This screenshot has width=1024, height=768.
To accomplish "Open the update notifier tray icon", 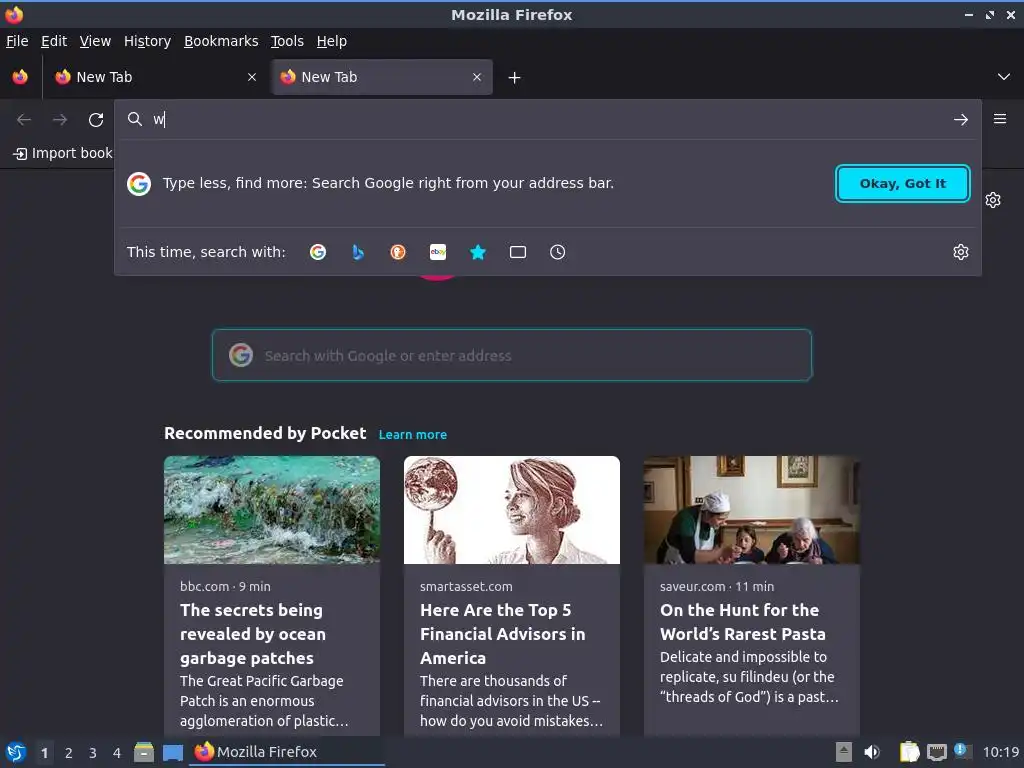I will tap(961, 750).
